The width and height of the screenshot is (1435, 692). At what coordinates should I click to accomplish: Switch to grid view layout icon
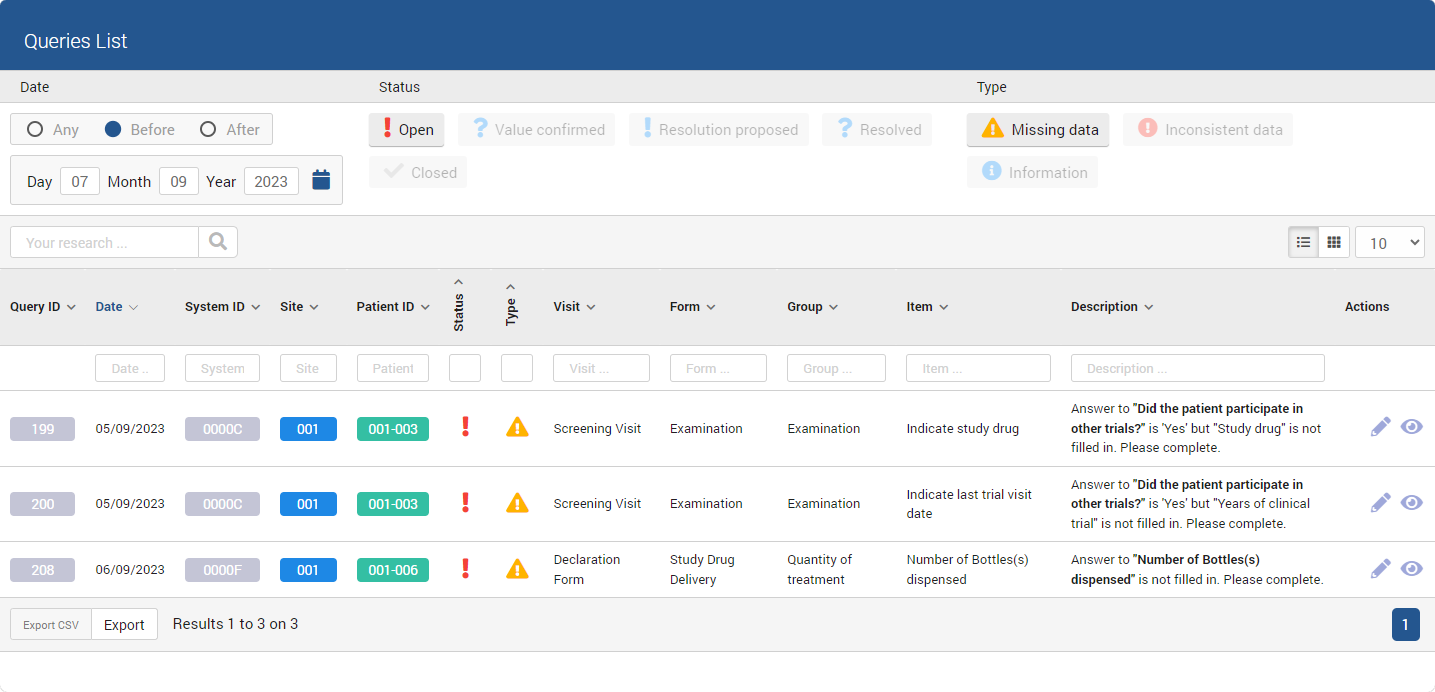(1334, 242)
